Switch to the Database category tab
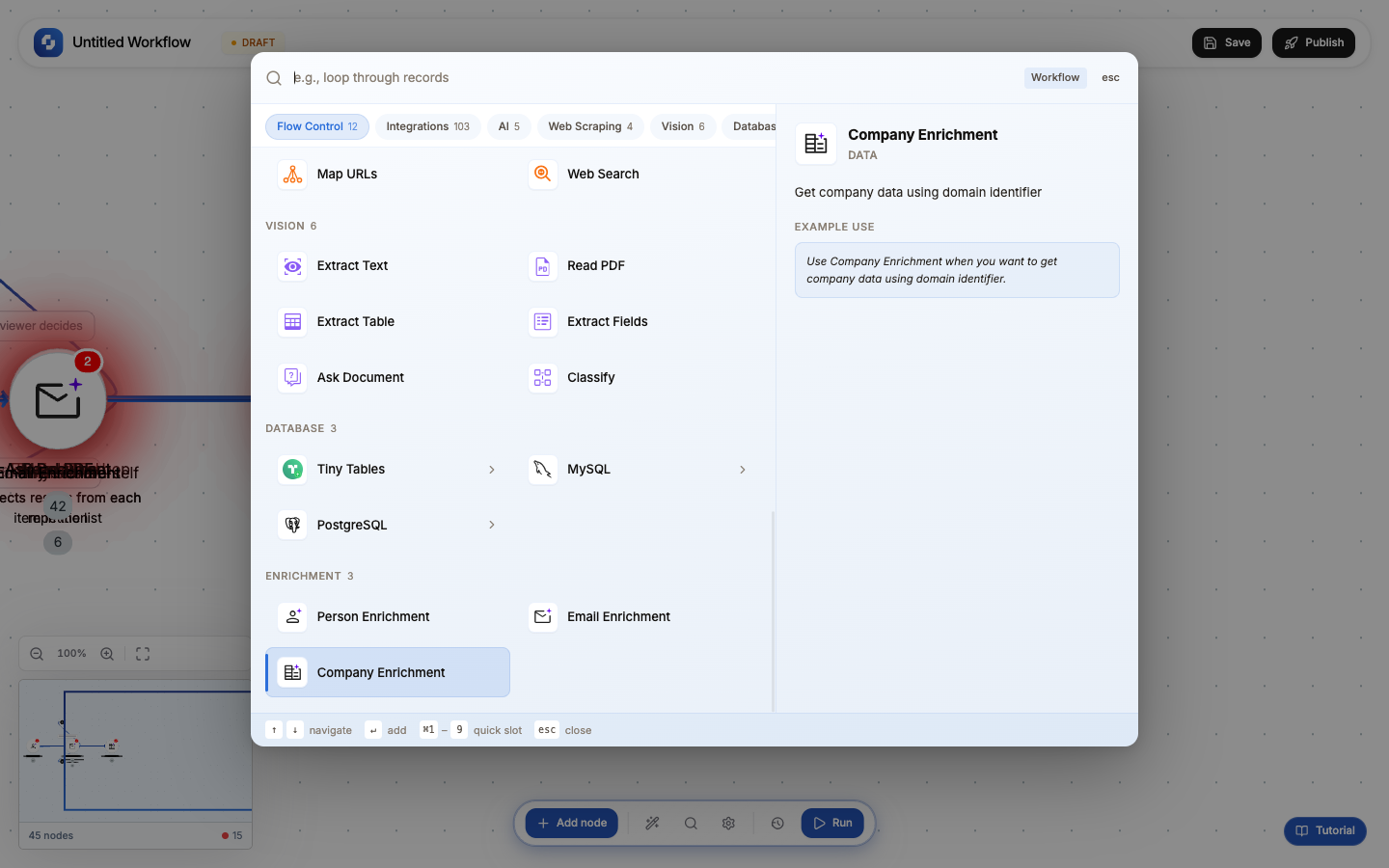 [x=749, y=126]
